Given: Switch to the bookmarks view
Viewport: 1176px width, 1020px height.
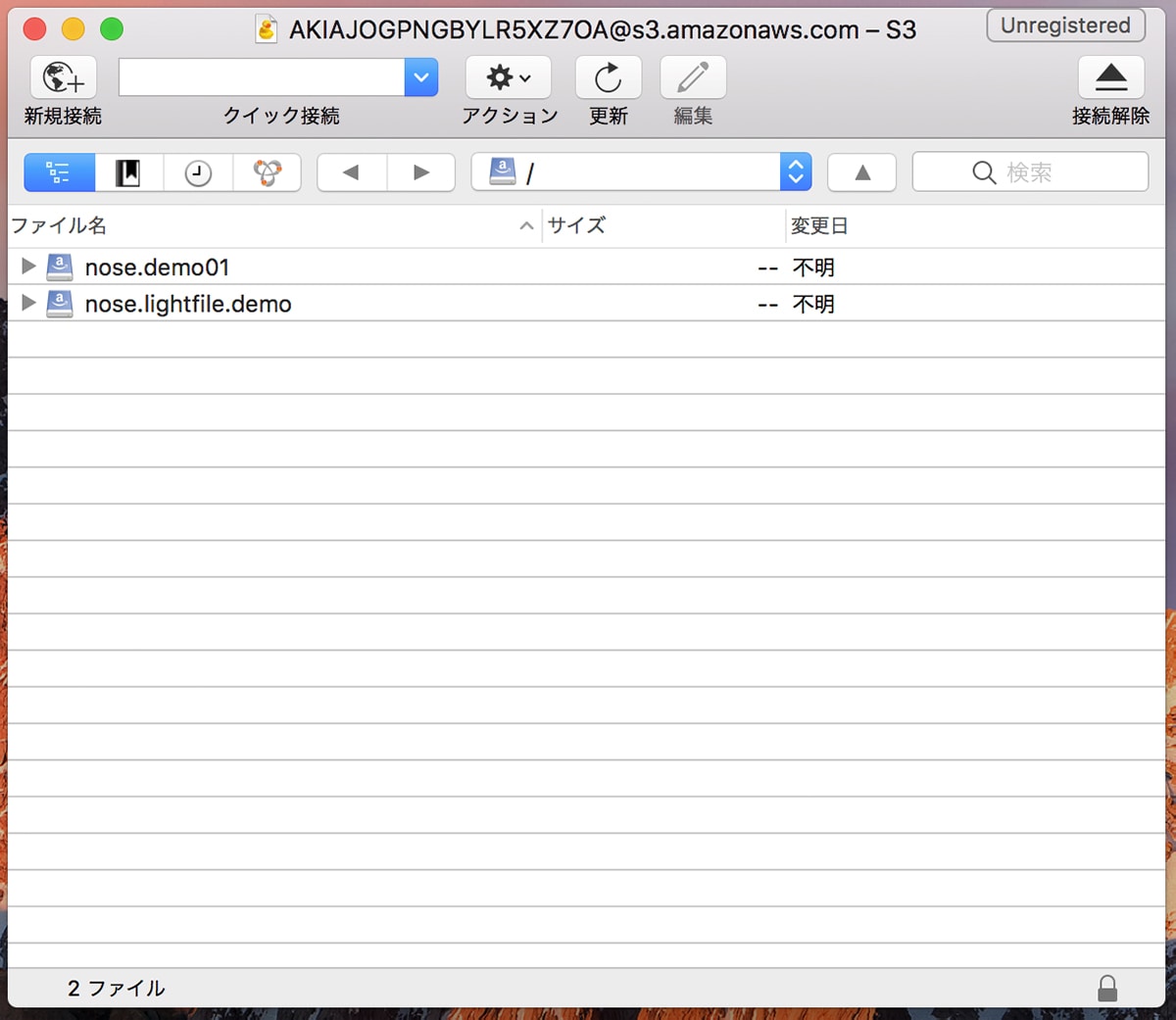Looking at the screenshot, I should tap(128, 172).
